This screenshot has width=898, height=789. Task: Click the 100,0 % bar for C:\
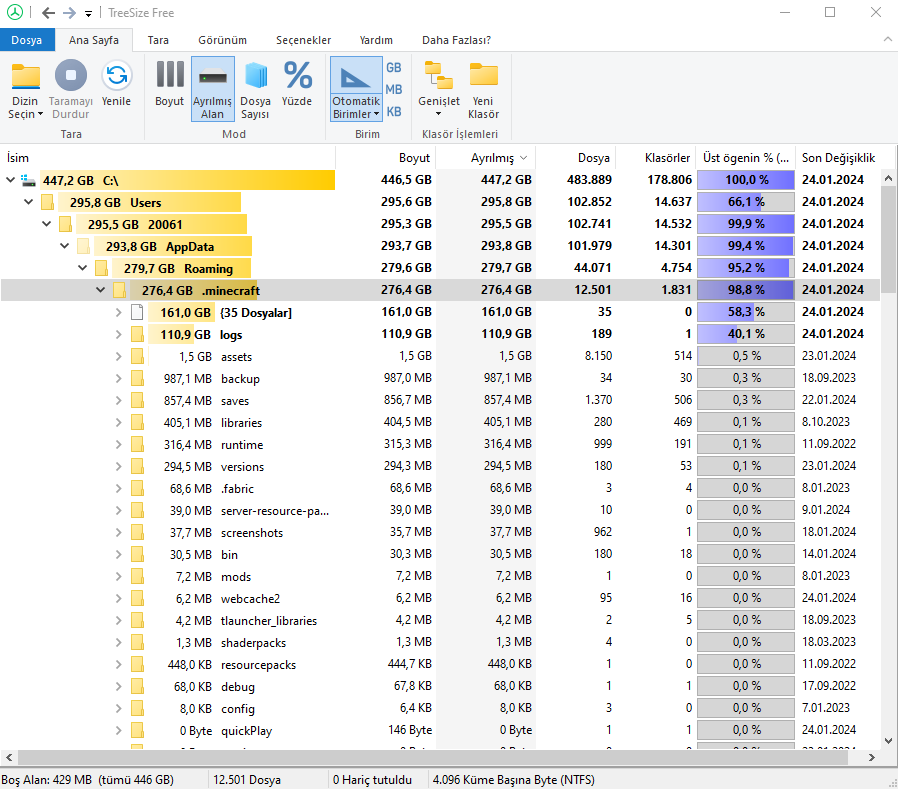[746, 180]
